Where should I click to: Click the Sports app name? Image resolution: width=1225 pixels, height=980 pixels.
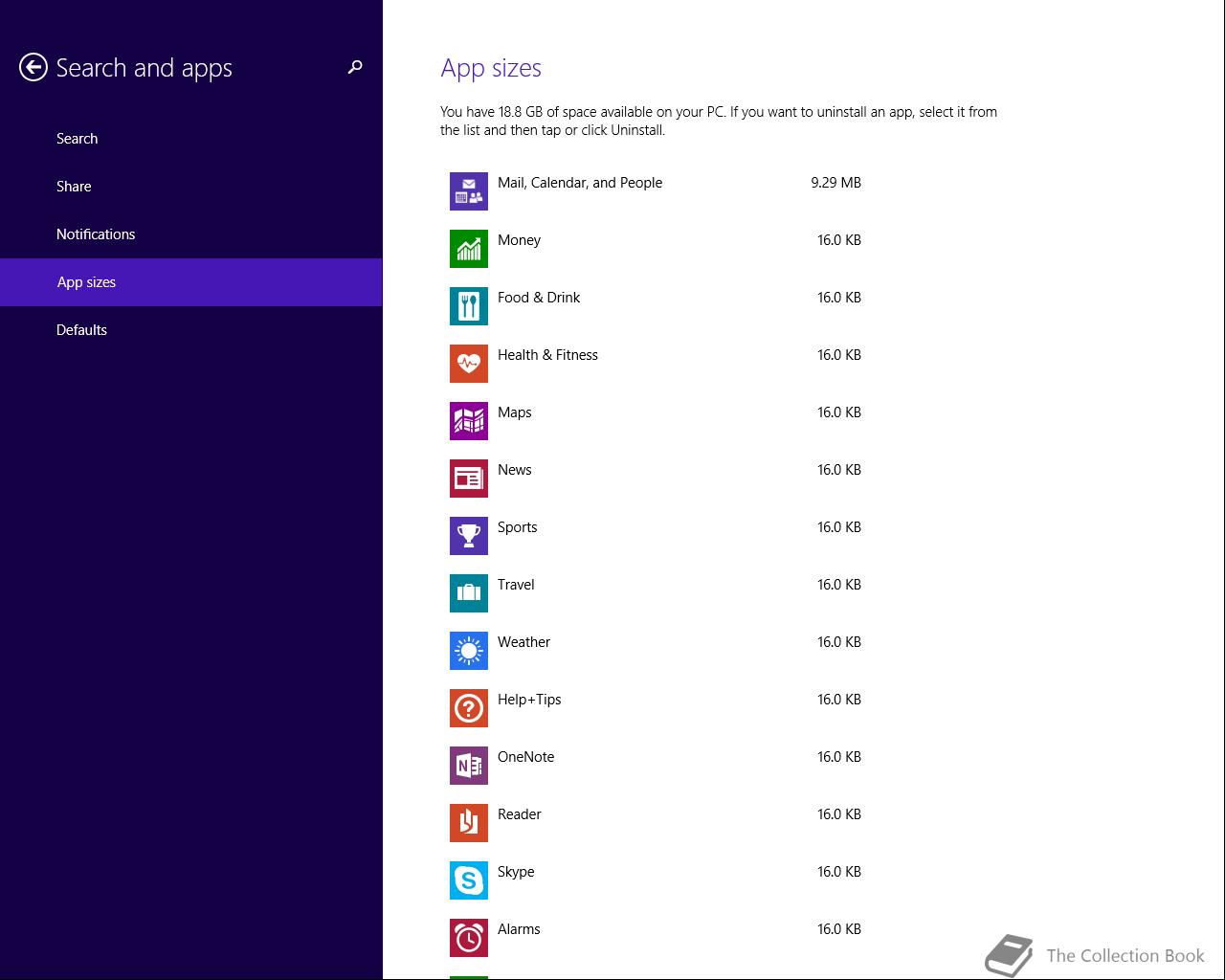pos(517,527)
